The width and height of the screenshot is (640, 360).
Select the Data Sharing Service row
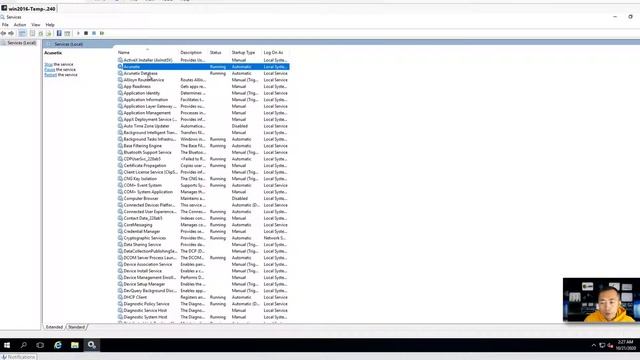(203, 244)
